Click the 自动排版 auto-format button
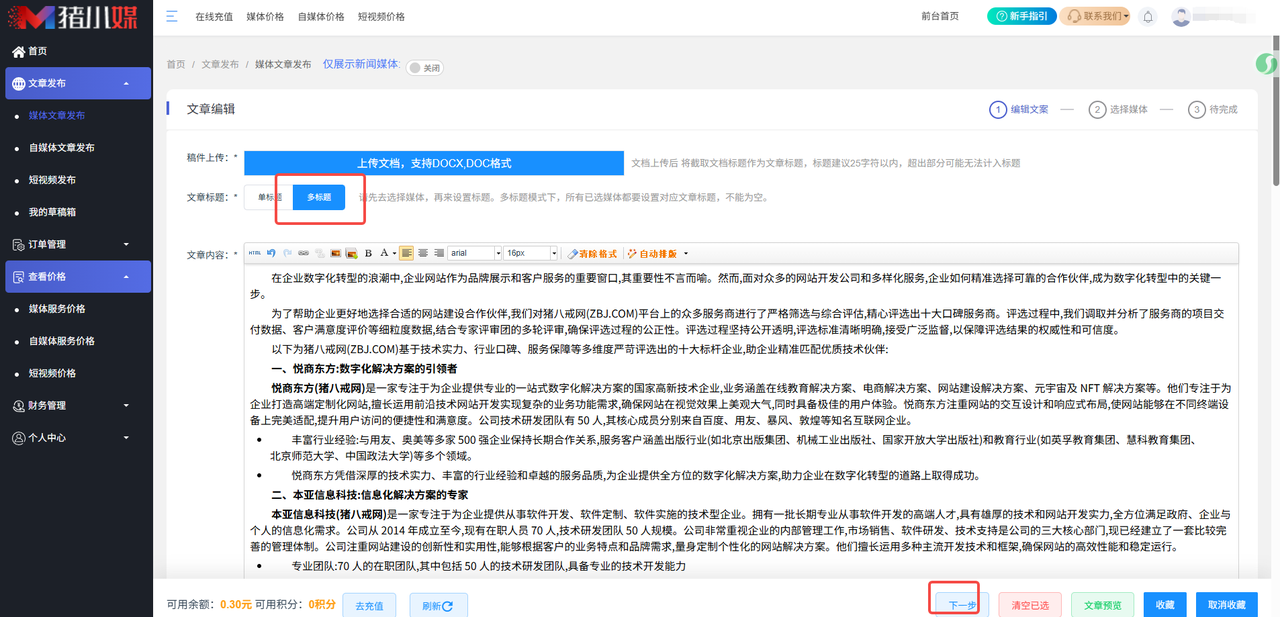 click(652, 253)
